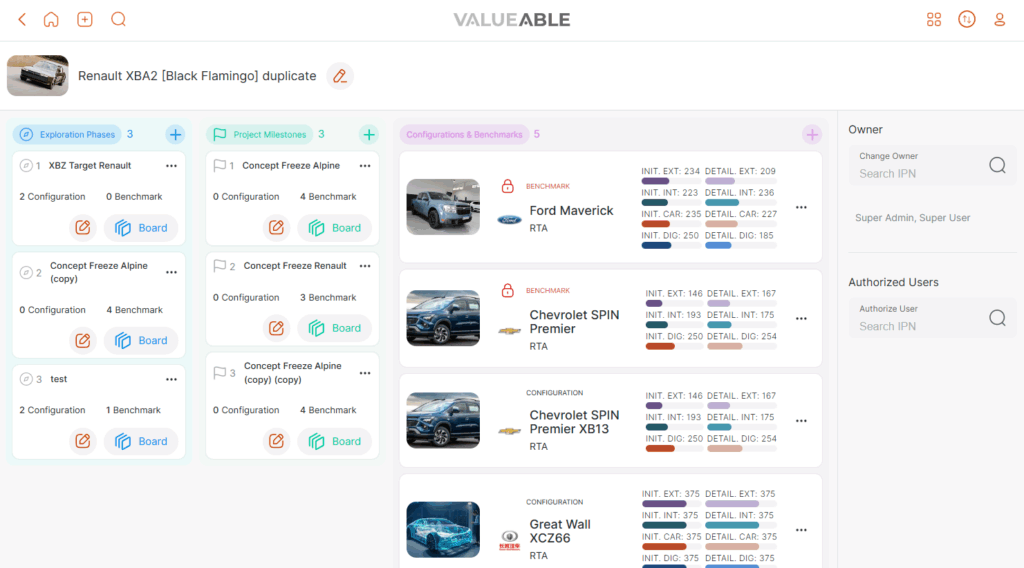Click Great Wall INIT. CAR progress bar
Image resolution: width=1024 pixels, height=568 pixels.
[x=671, y=546]
